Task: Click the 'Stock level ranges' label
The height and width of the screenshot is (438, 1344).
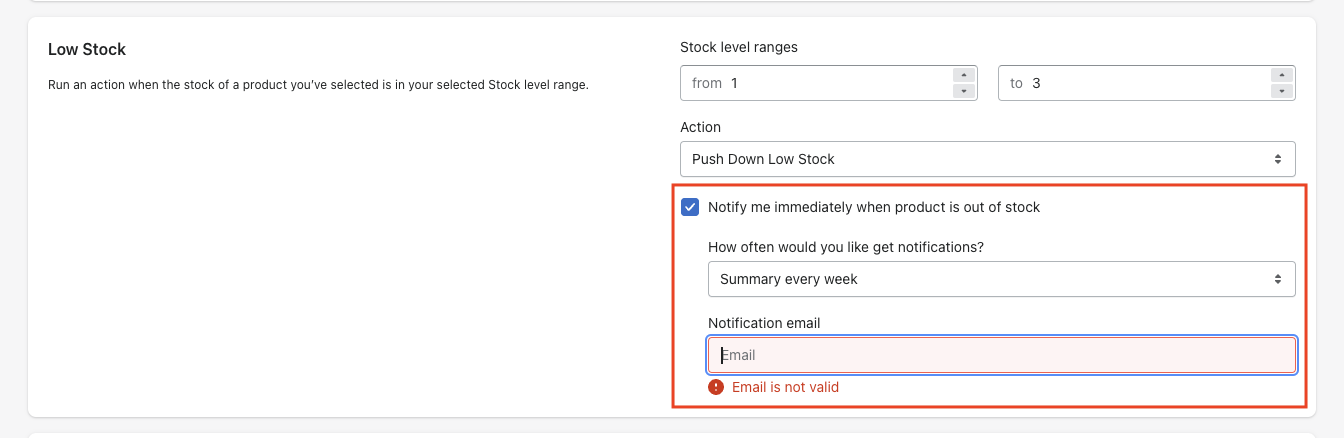Action: click(738, 47)
